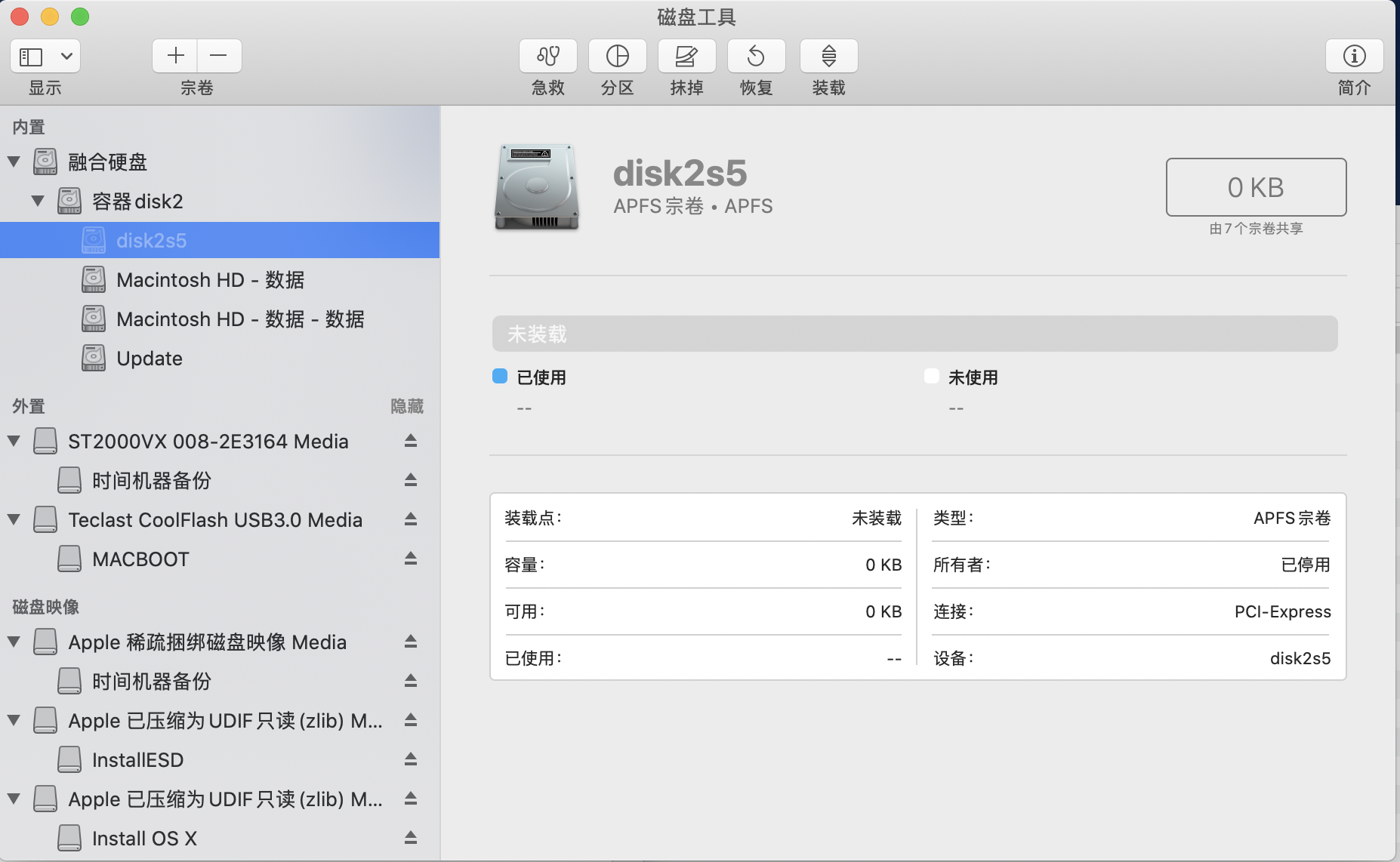Collapse the ST2000VX 008-2E3164 Media disk
This screenshot has height=862, width=1400.
[14, 441]
